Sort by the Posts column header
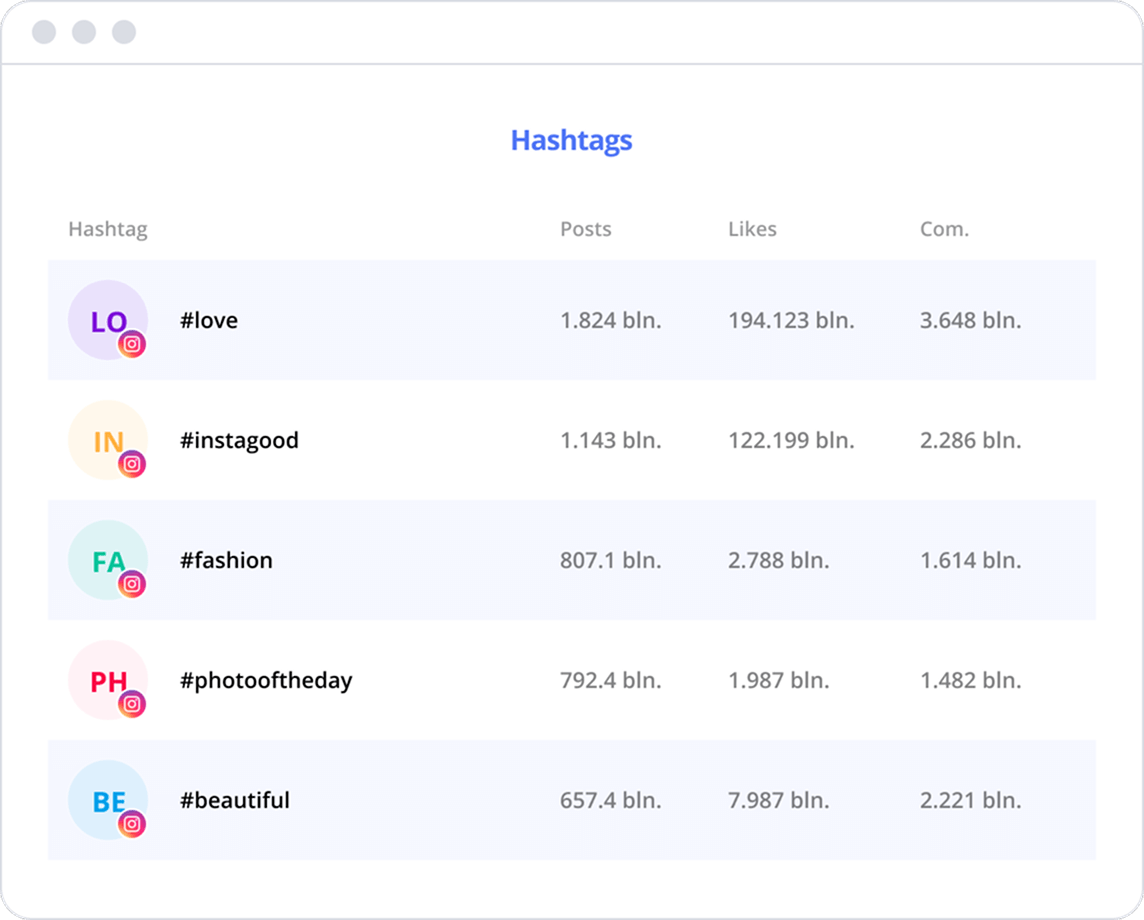This screenshot has height=920, width=1144. (585, 229)
